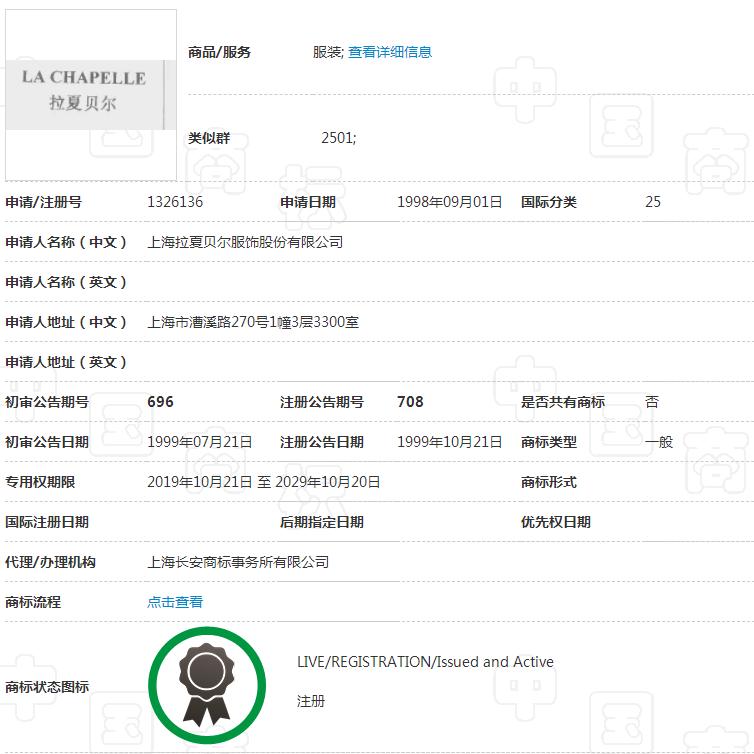754x754 pixels.
Task: Select the 类似群 label
Action: click(x=209, y=138)
